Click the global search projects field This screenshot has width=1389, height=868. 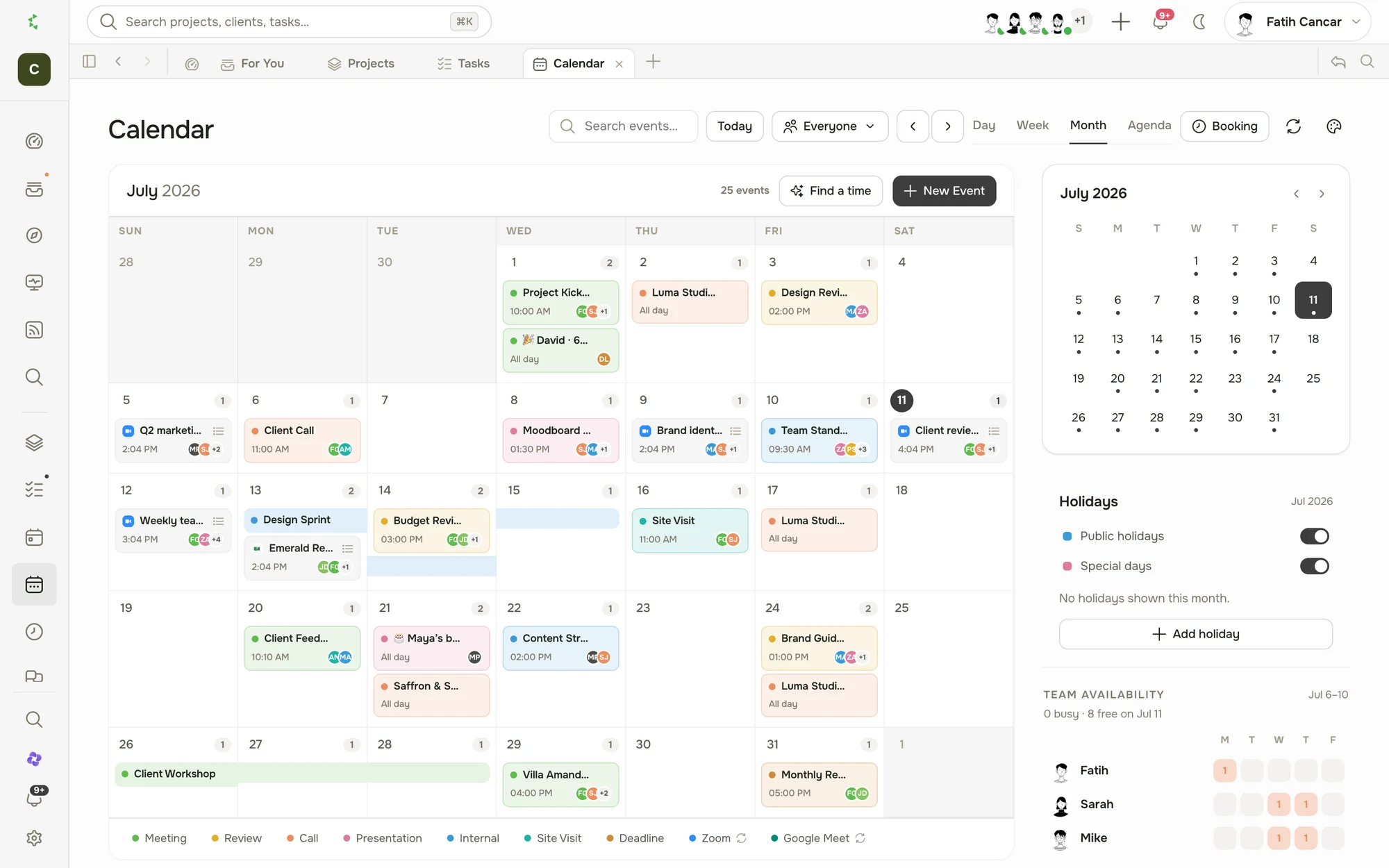click(x=289, y=22)
